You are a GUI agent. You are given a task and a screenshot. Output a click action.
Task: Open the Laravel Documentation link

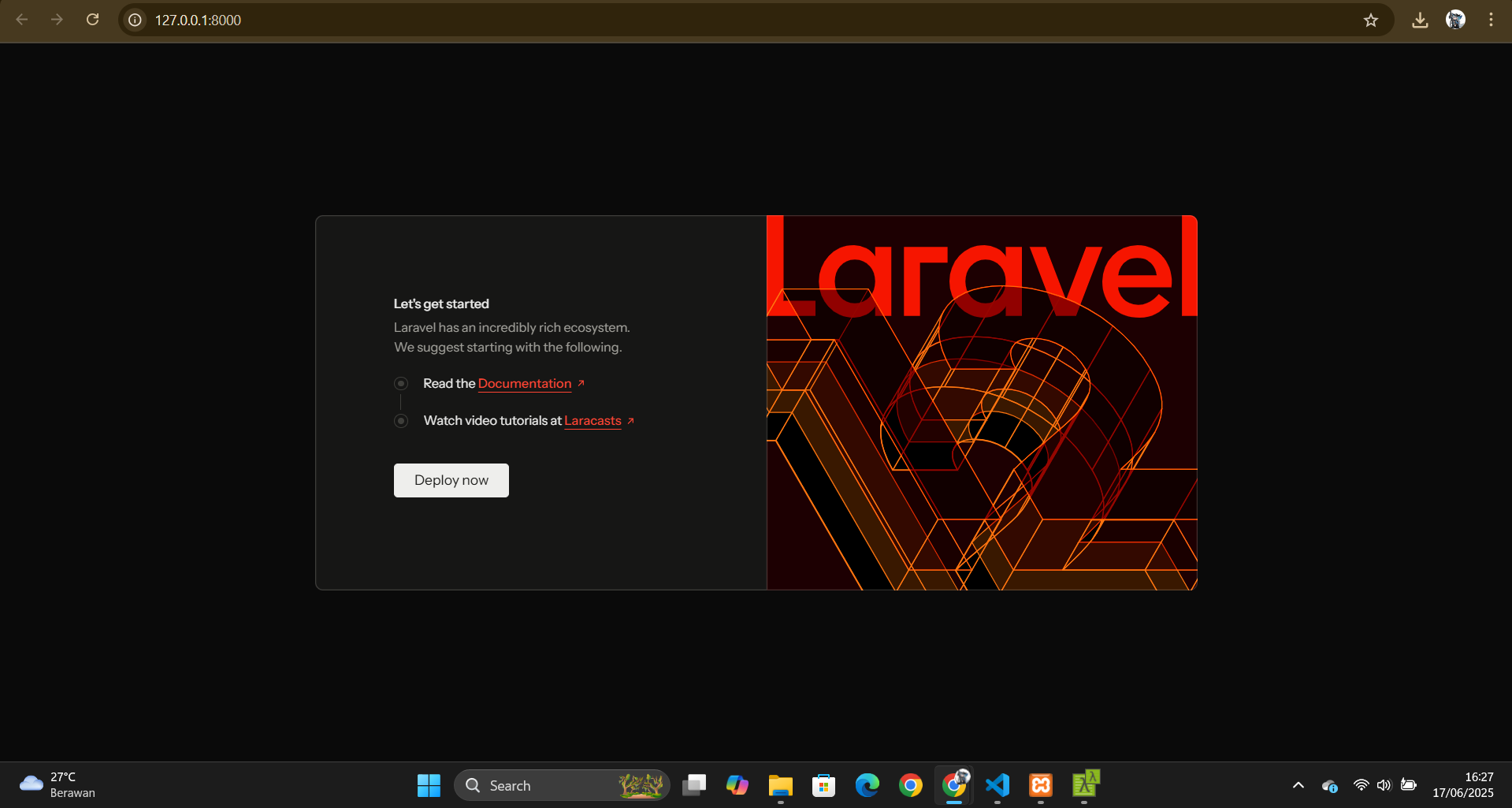(525, 384)
